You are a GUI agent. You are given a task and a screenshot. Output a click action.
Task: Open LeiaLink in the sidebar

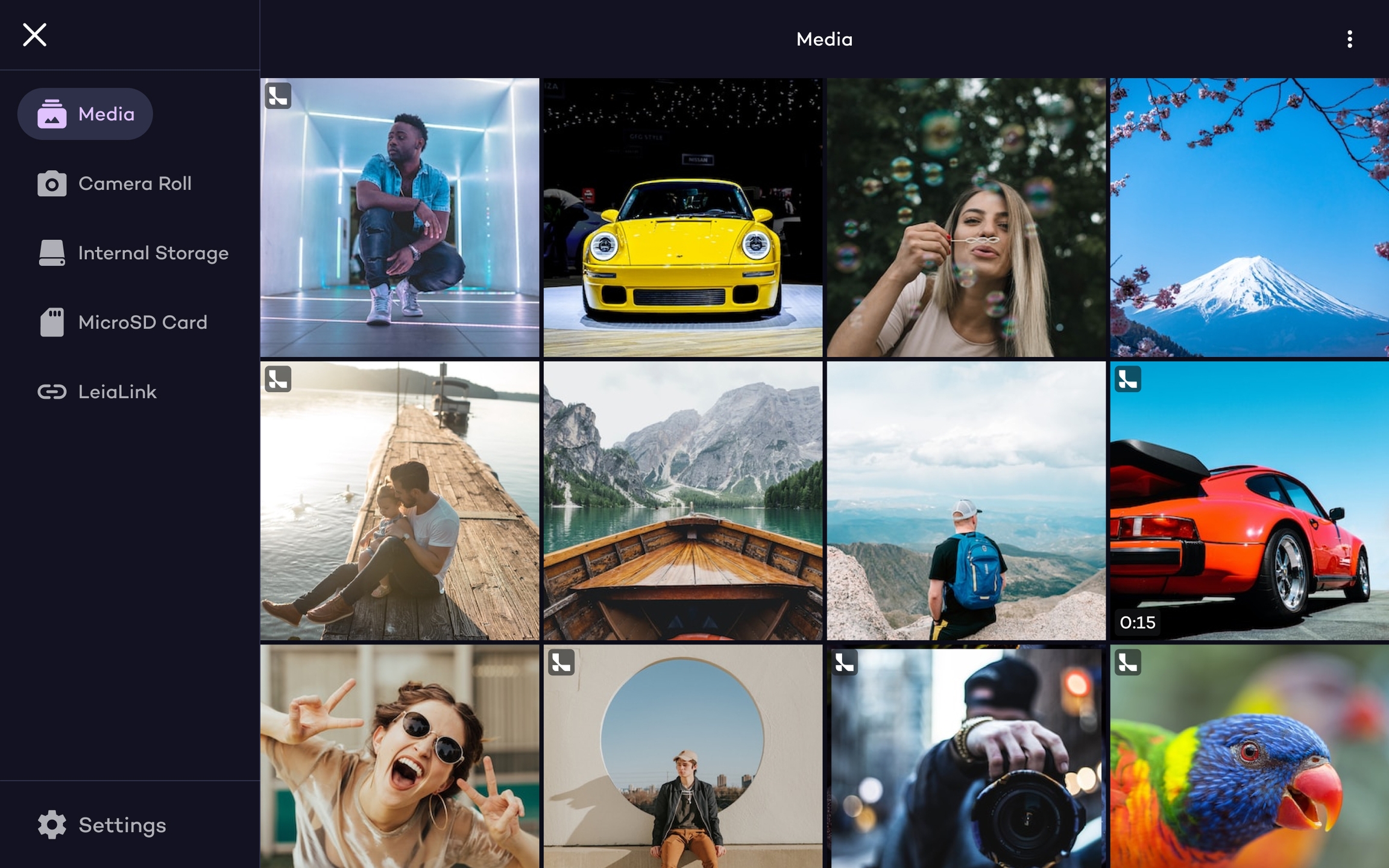(x=97, y=392)
